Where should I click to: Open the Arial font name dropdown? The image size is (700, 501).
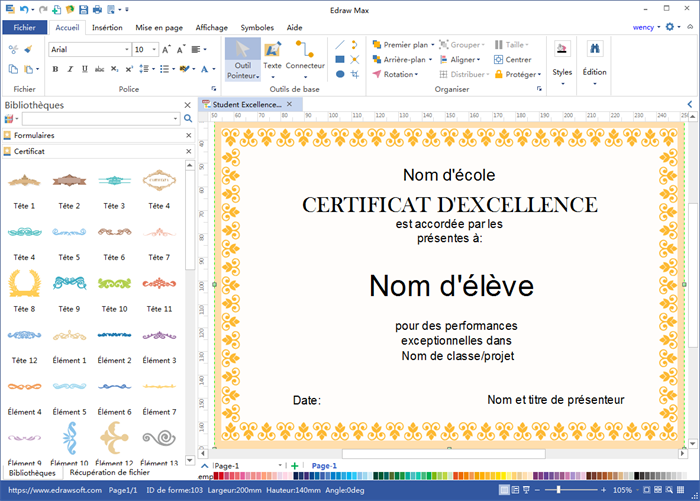click(x=126, y=49)
